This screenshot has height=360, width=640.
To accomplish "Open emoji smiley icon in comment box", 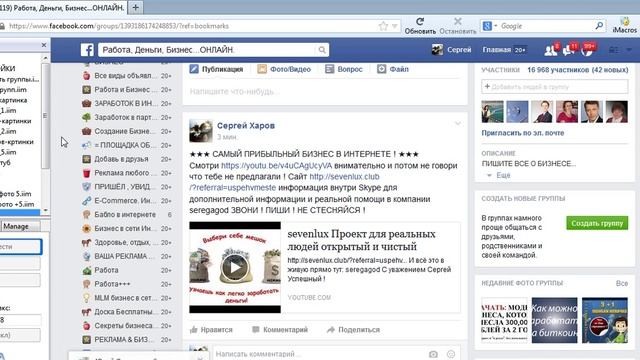I will click(451, 354).
